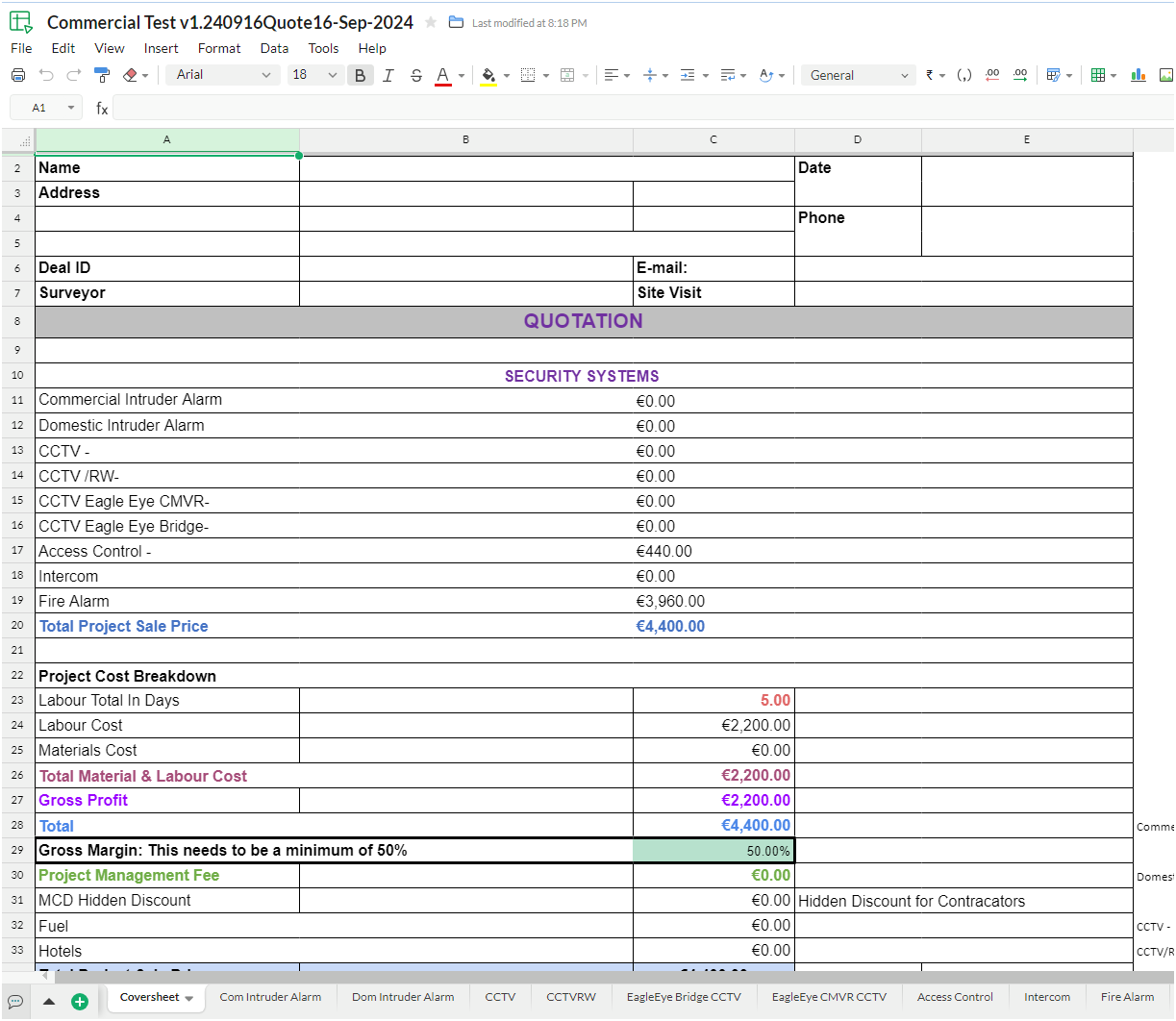
Task: Star this spreadsheet as a favorite
Action: pyautogui.click(x=431, y=22)
